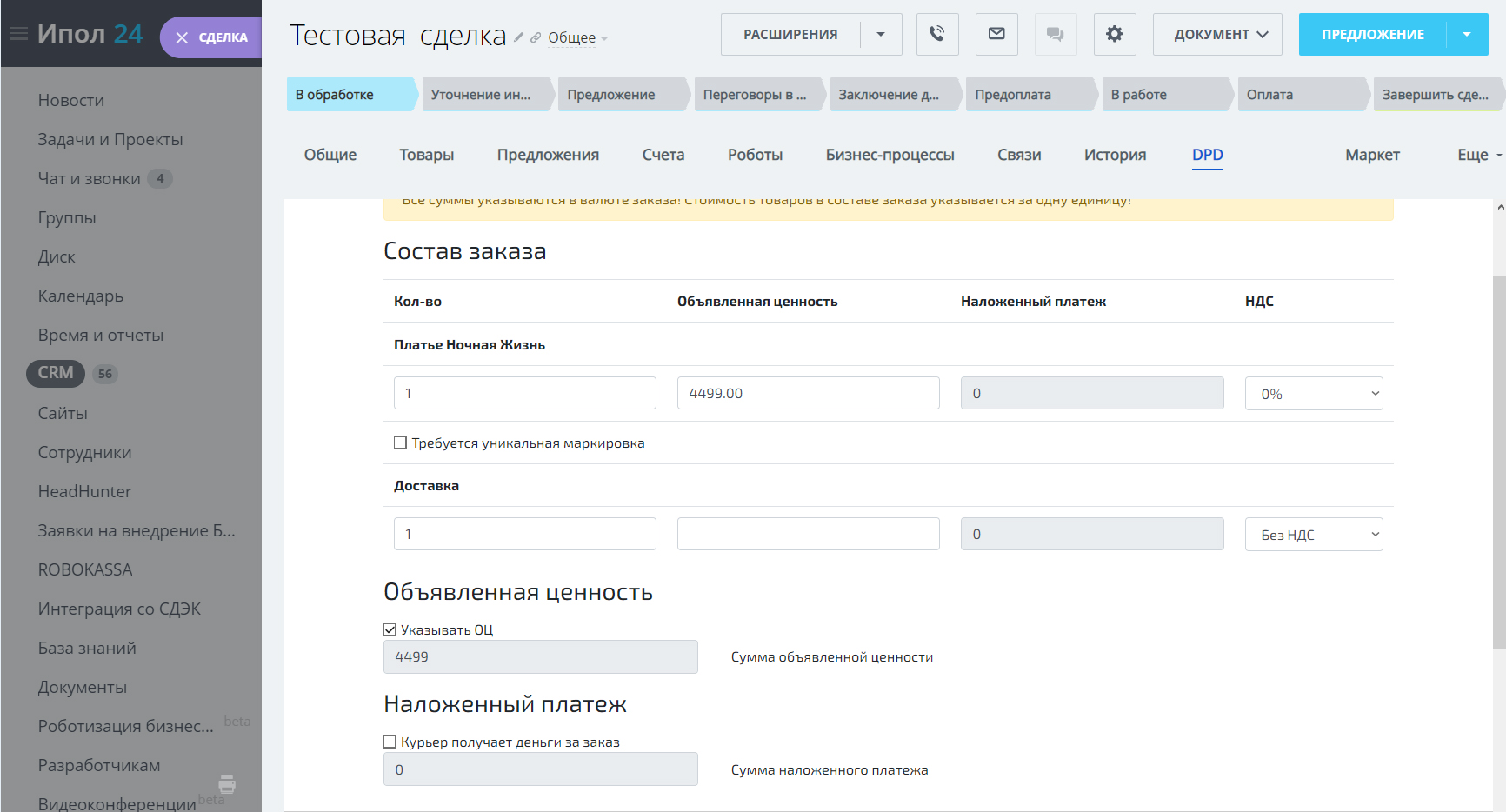Click the phone call icon button
Viewport: 1506px width, 812px height.
point(936,34)
